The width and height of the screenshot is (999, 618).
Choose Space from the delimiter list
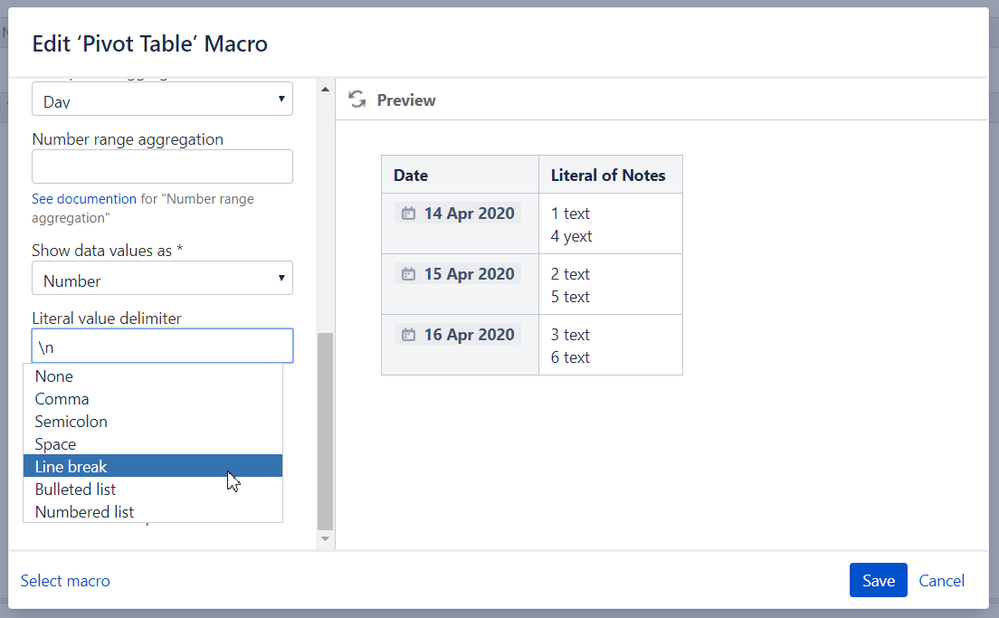pos(153,444)
